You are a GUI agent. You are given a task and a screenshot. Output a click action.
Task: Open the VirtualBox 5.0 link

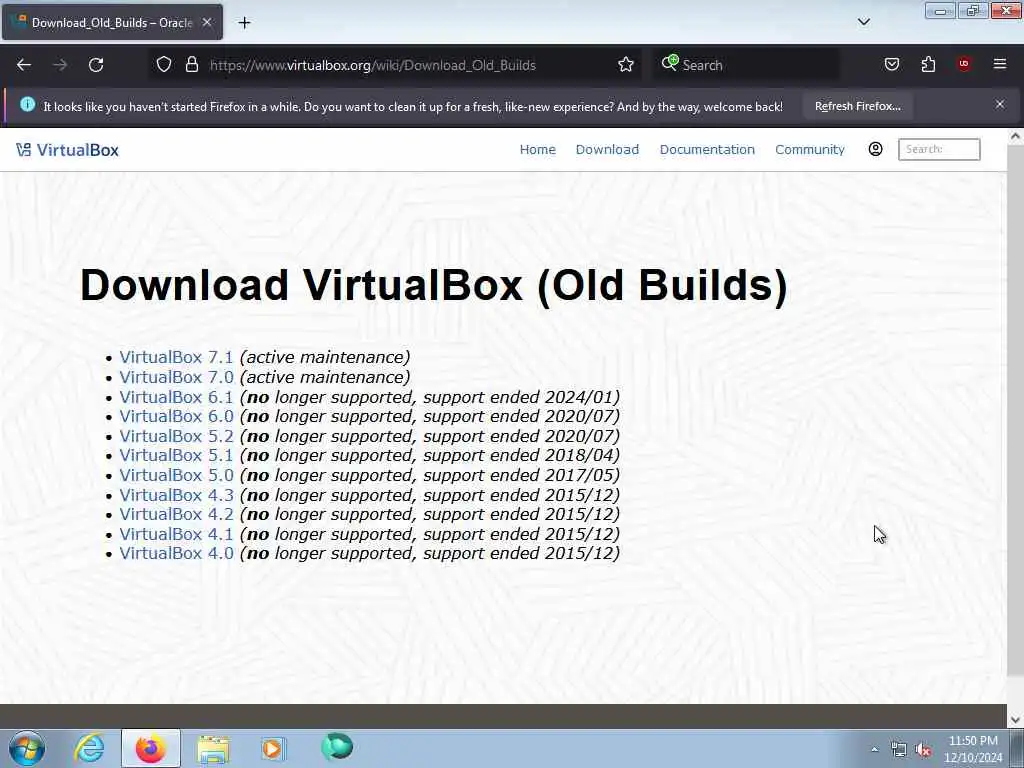click(176, 475)
